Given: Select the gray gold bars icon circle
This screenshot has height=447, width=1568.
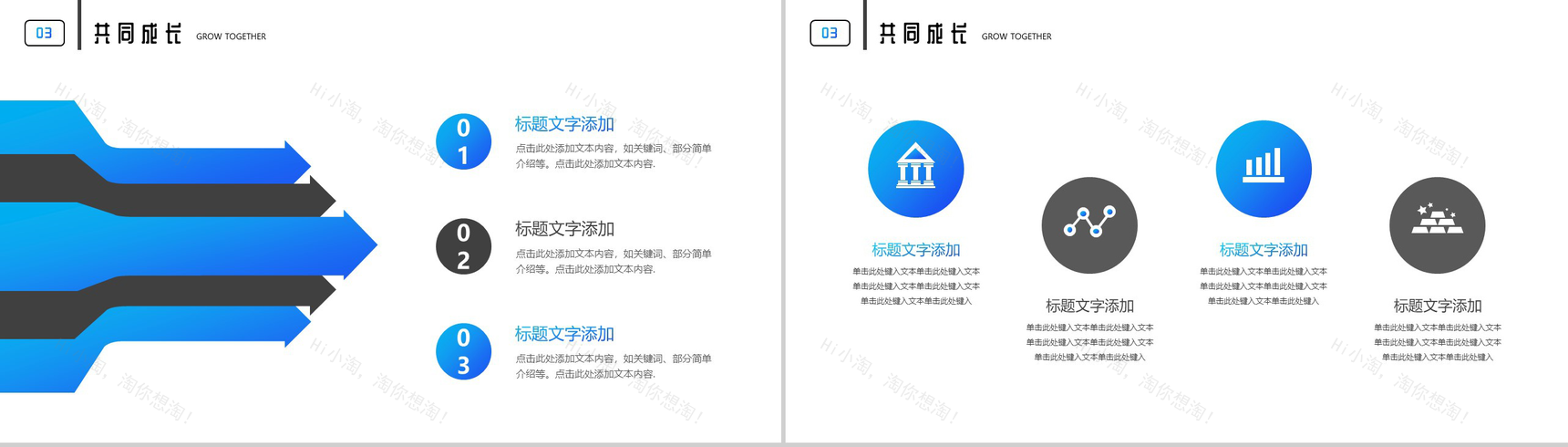Looking at the screenshot, I should pyautogui.click(x=1437, y=225).
